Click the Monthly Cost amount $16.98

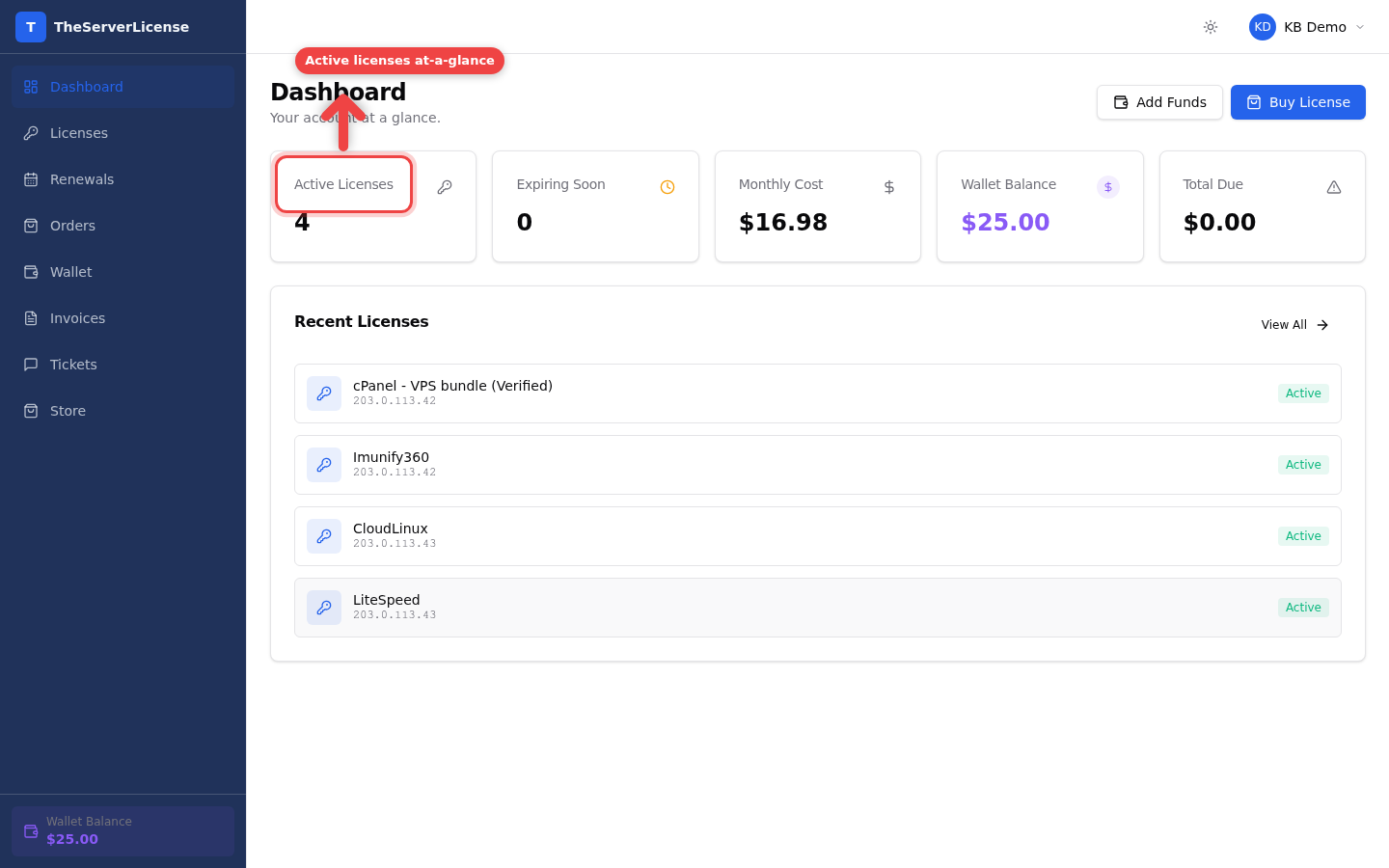pyautogui.click(x=783, y=223)
